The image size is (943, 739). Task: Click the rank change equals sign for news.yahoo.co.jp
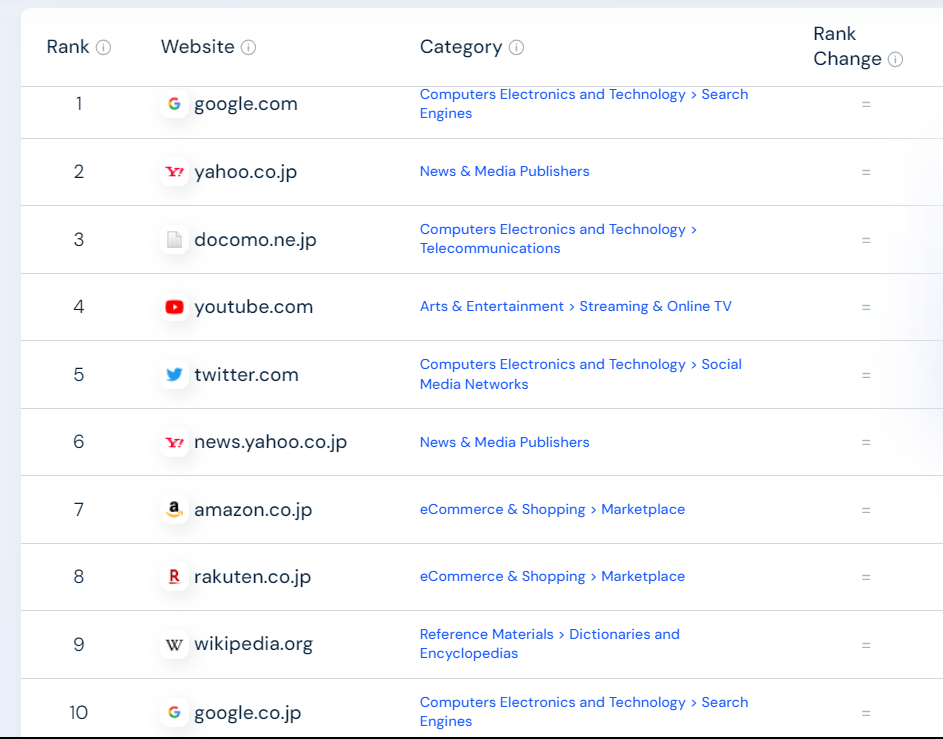(866, 443)
